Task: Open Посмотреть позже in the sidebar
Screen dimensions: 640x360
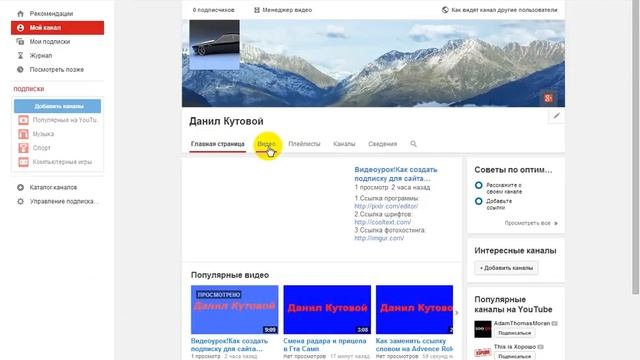Action: click(x=58, y=69)
